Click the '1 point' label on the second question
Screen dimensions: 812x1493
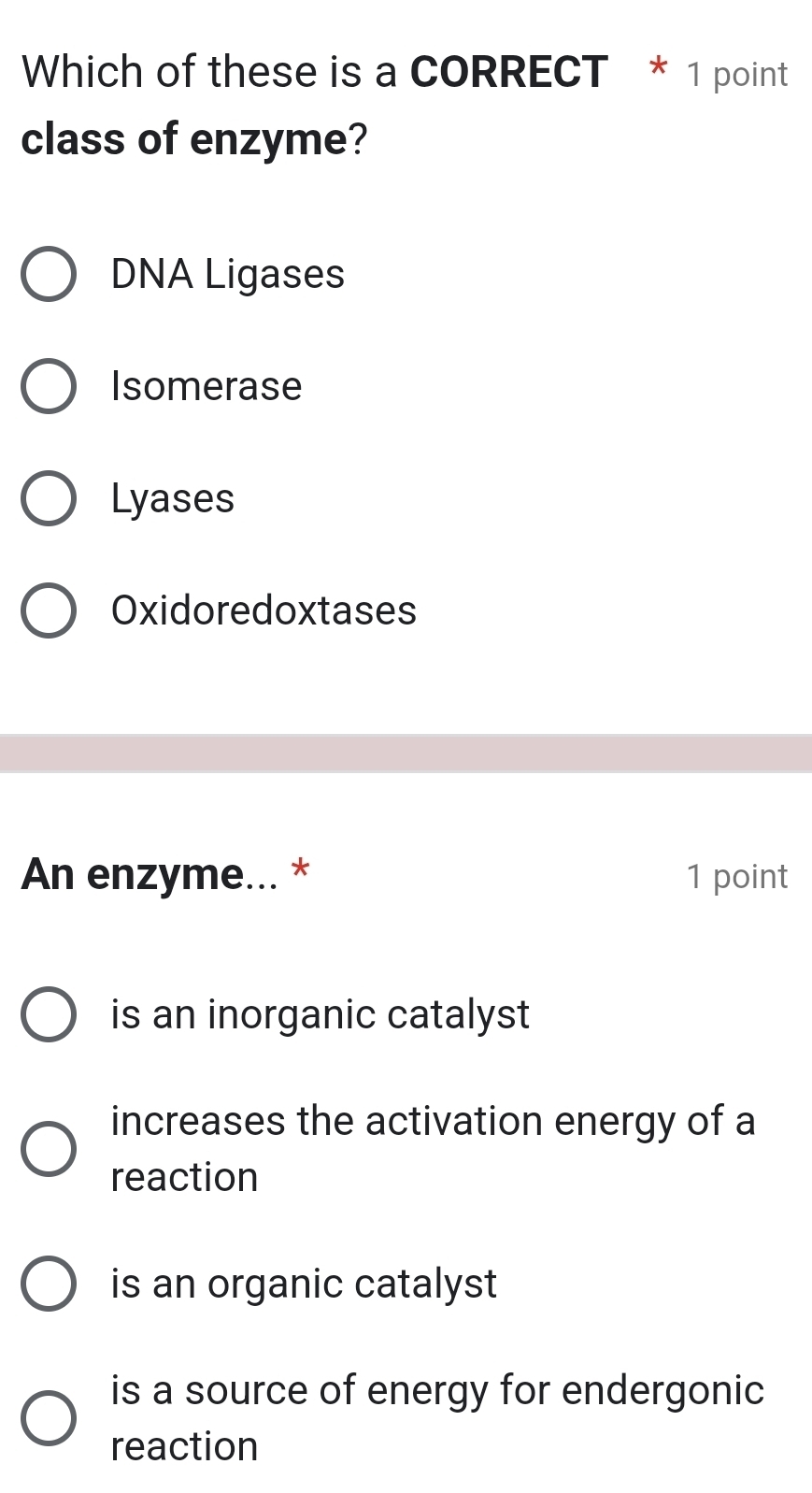tap(738, 877)
